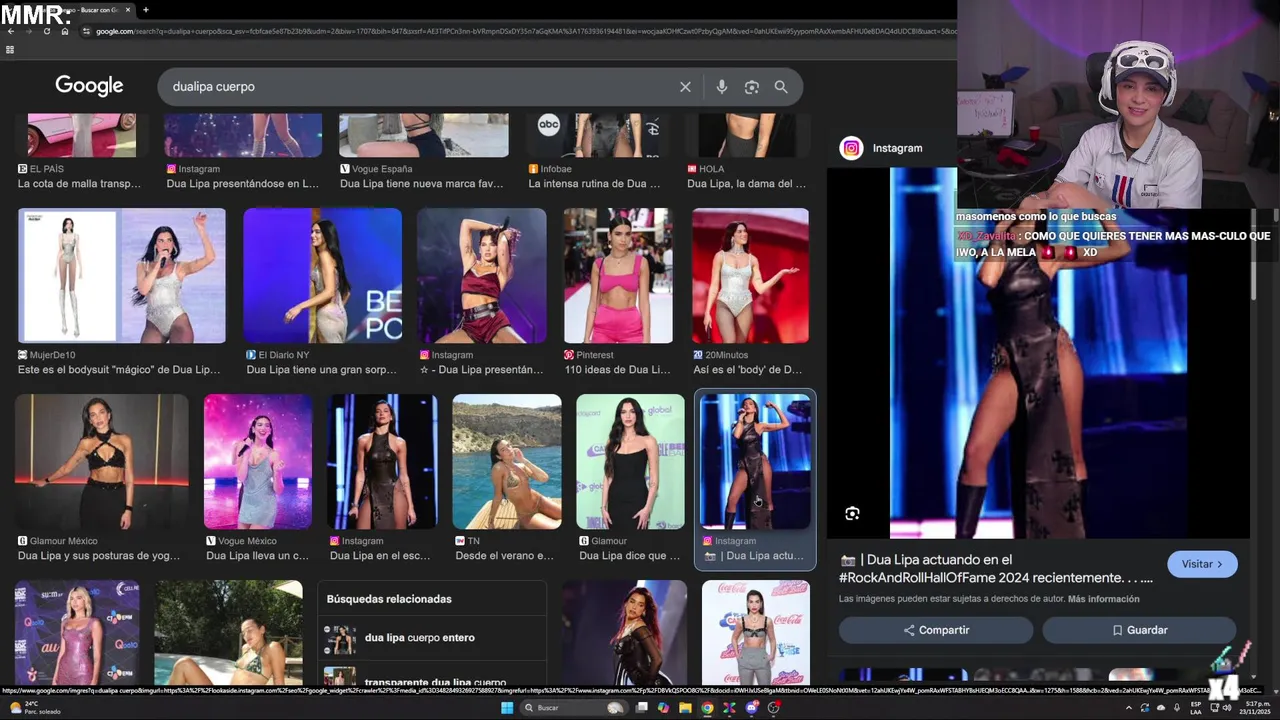This screenshot has height=720, width=1280.
Task: Start voice search with microphone
Action: (721, 87)
